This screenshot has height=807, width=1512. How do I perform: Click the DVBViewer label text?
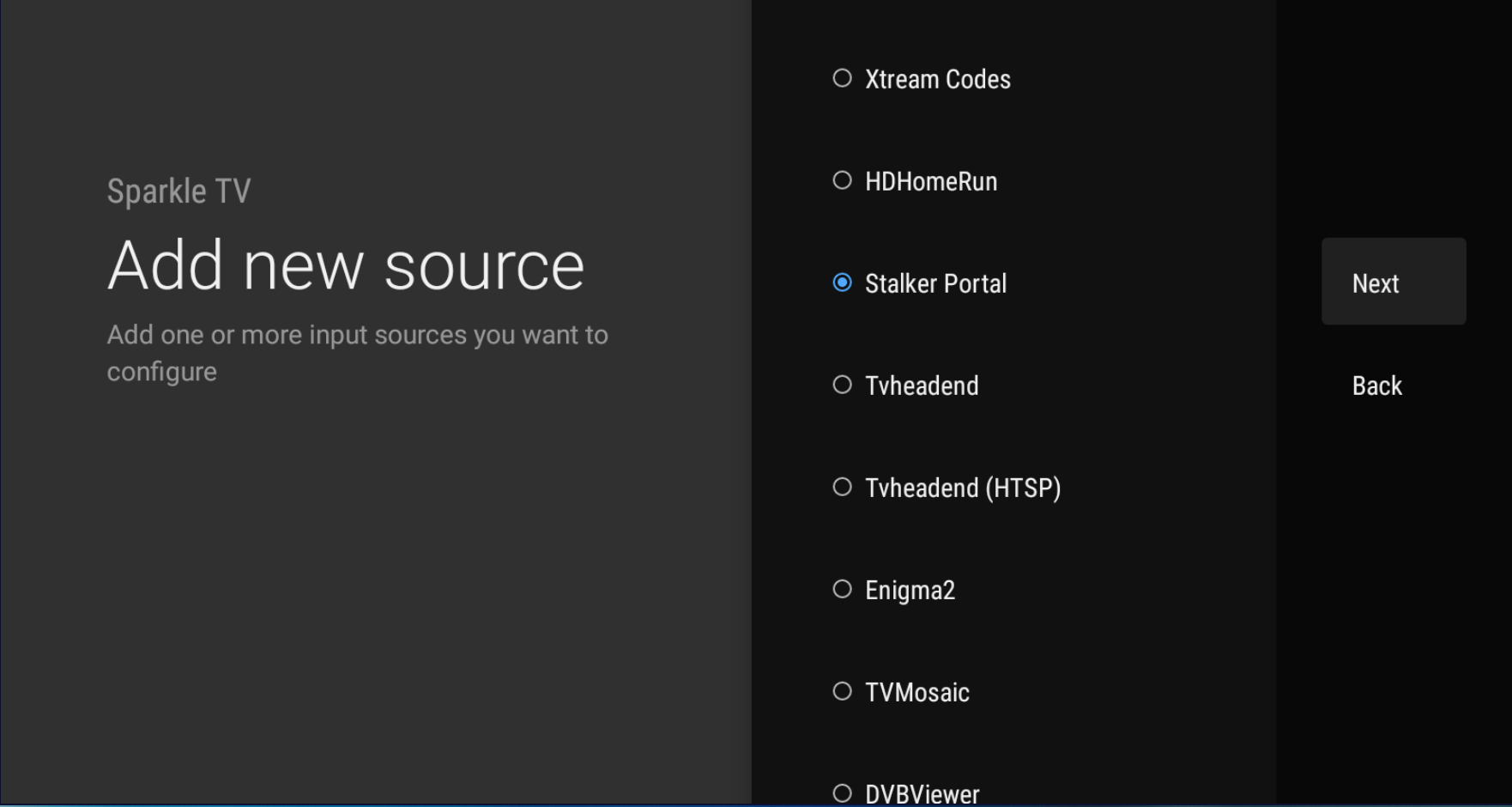tap(922, 793)
